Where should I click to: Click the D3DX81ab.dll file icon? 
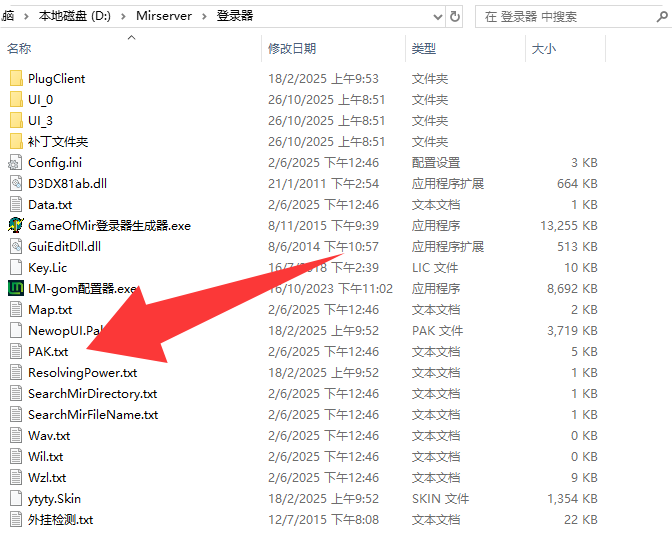(15, 183)
